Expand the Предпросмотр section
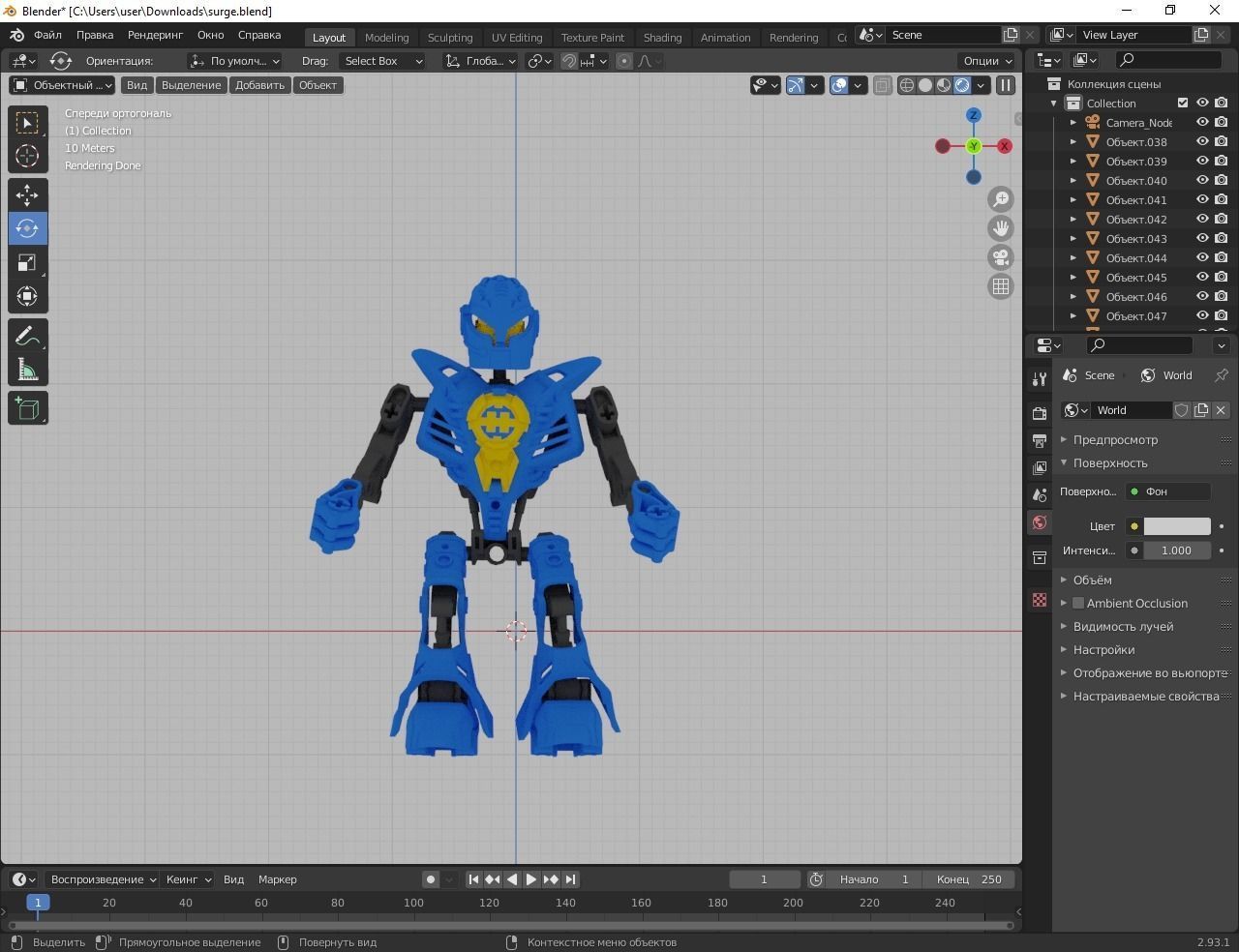 [1063, 439]
